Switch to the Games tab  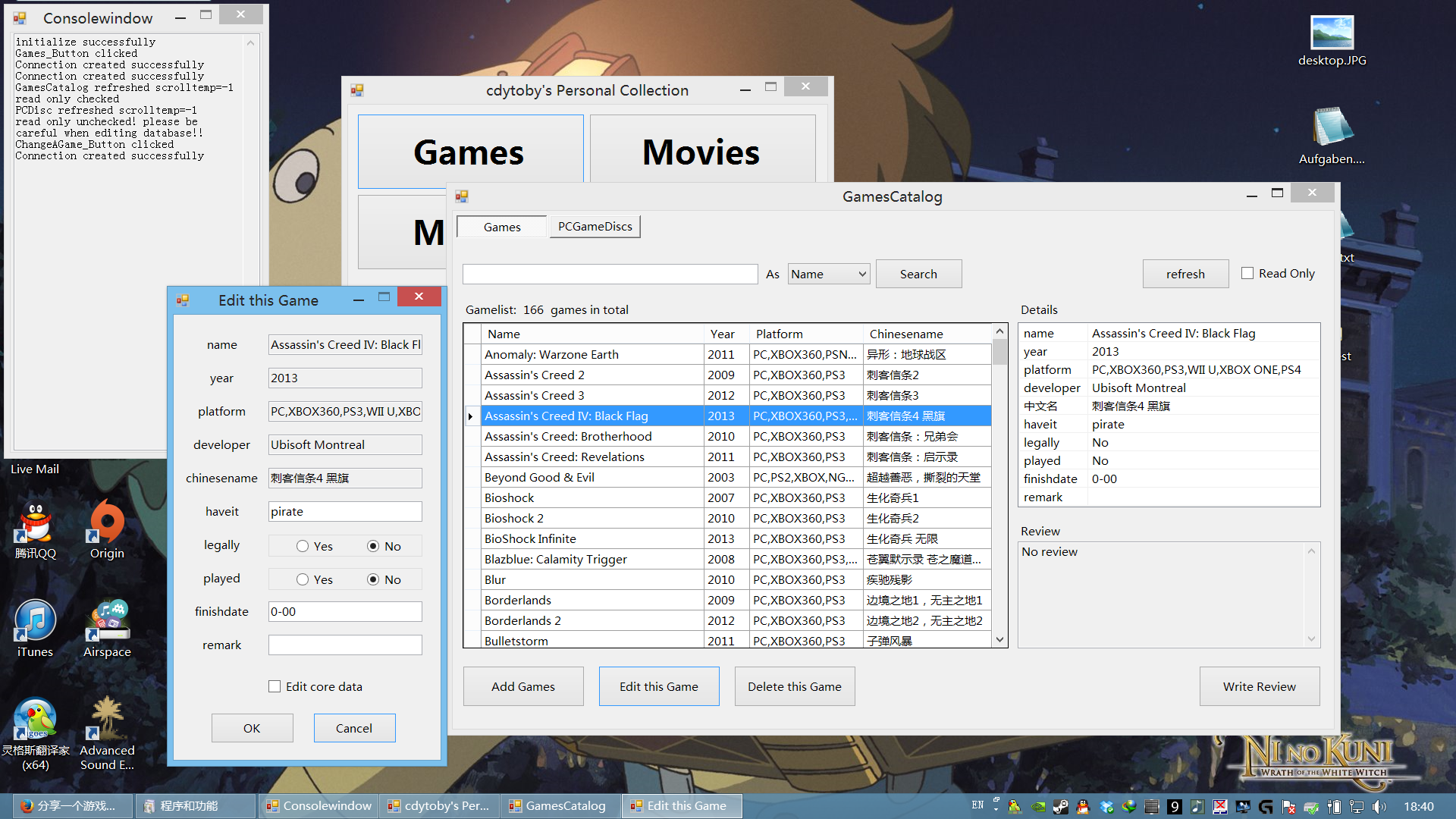pyautogui.click(x=502, y=227)
